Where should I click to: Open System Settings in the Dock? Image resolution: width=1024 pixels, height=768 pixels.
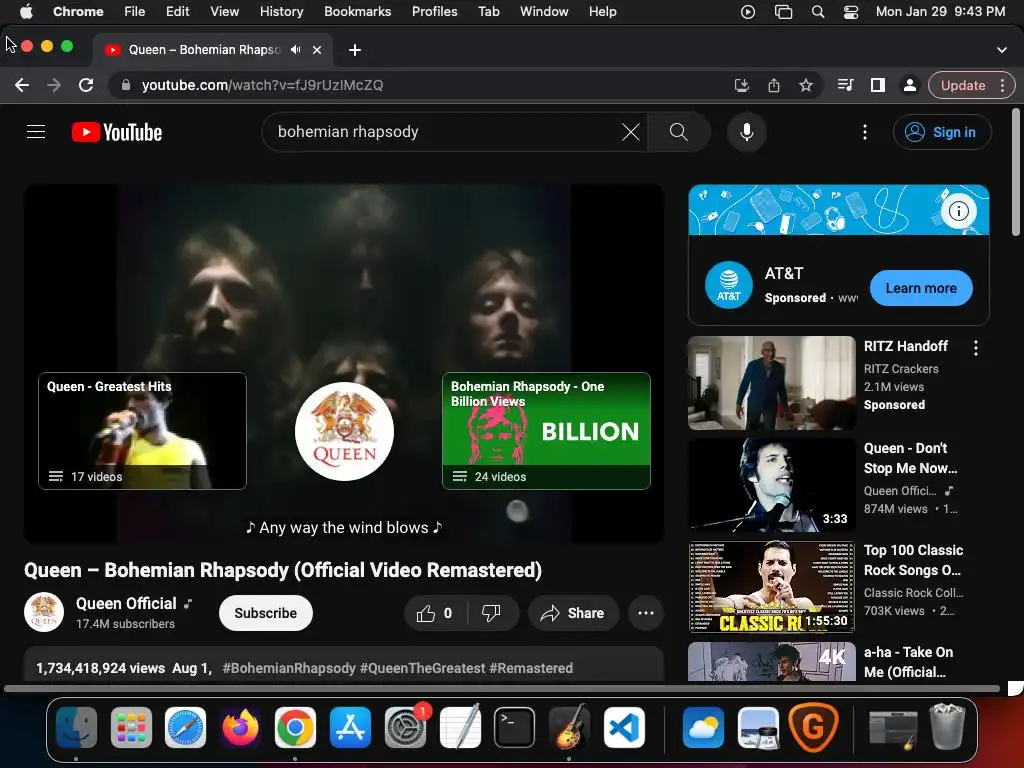pyautogui.click(x=405, y=727)
